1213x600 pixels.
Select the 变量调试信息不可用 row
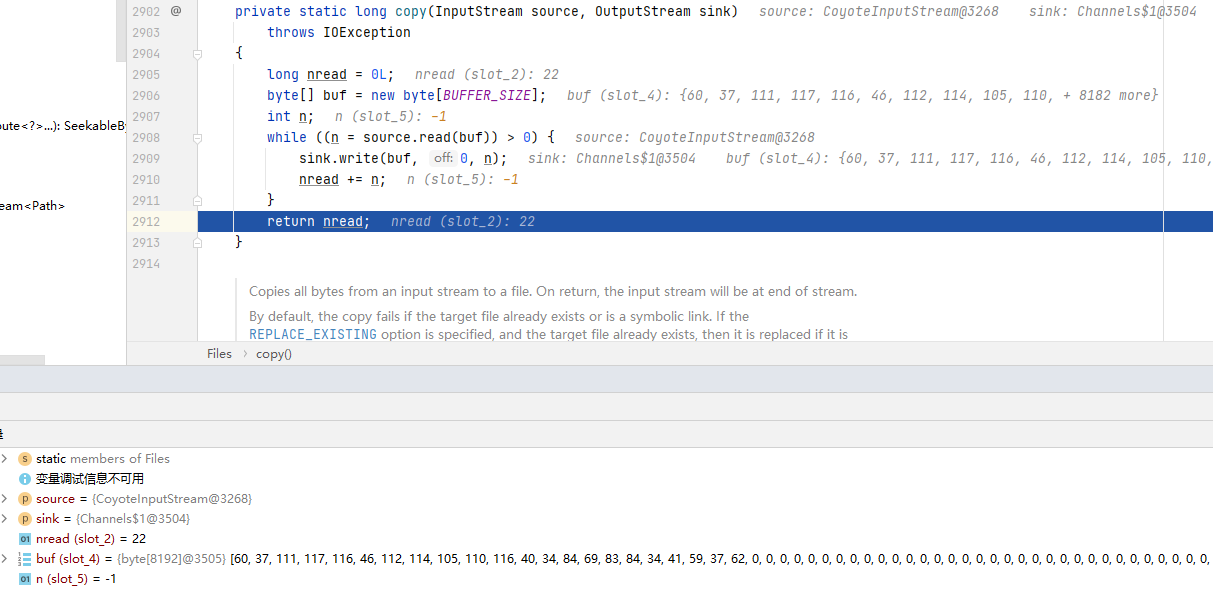point(606,478)
